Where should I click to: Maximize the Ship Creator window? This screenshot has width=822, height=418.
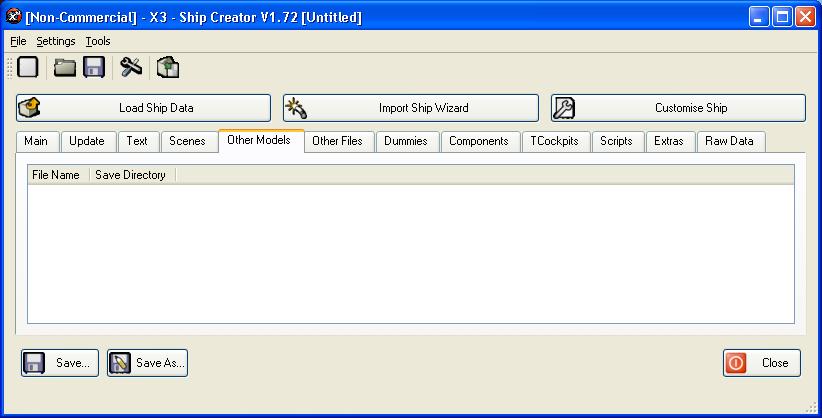click(782, 17)
